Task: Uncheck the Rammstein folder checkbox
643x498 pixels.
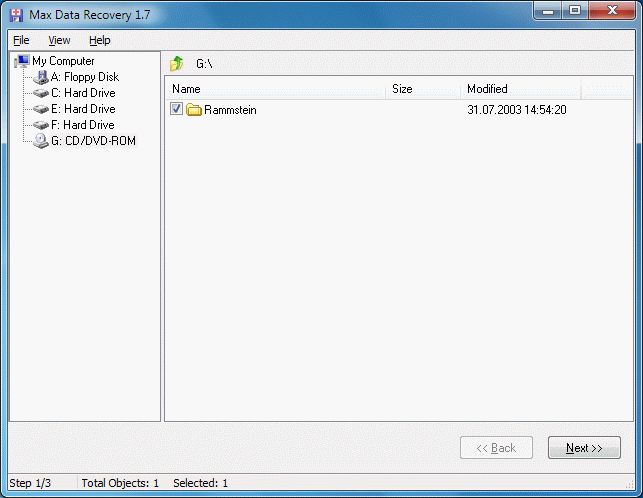Action: [x=176, y=109]
